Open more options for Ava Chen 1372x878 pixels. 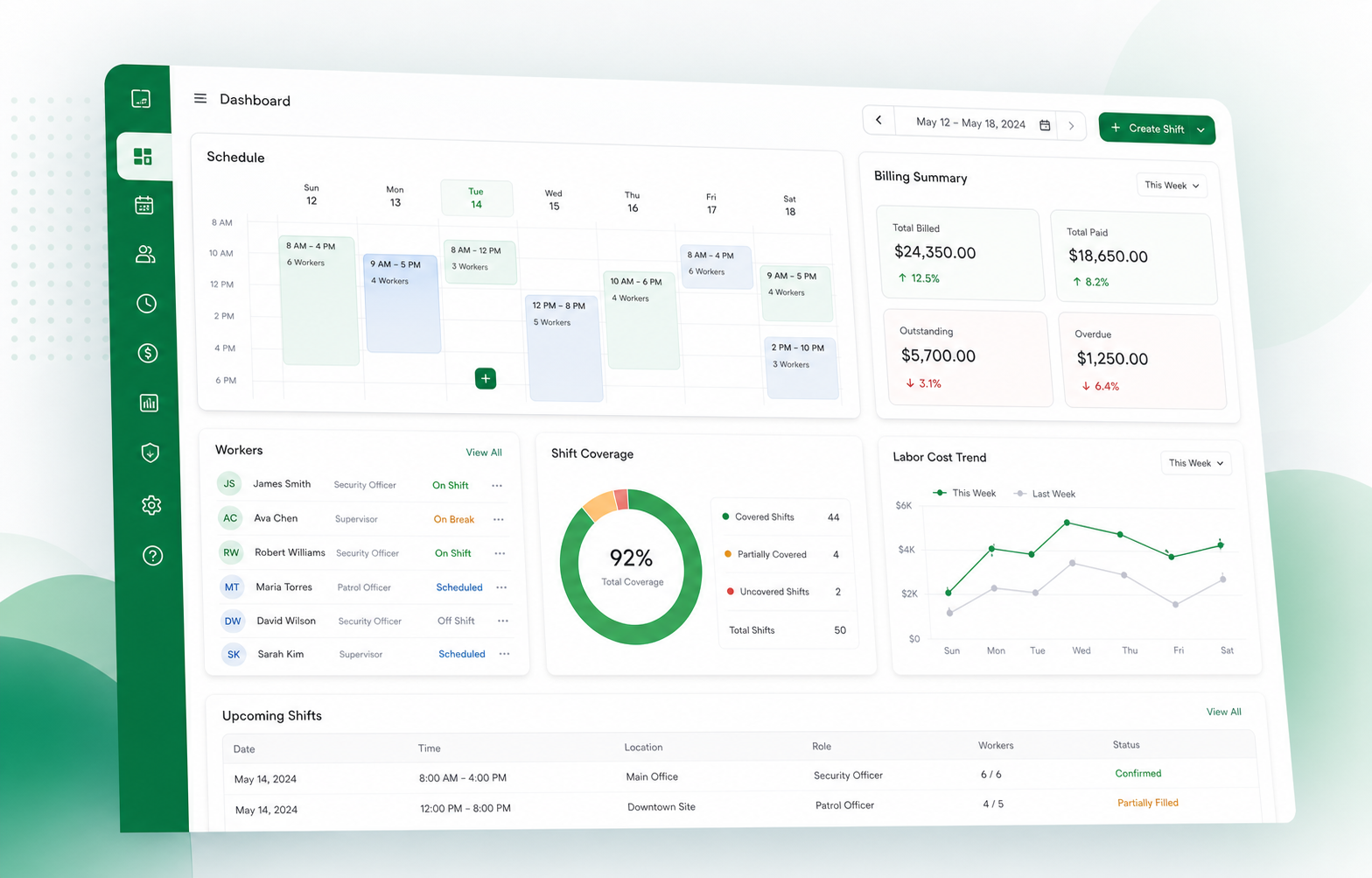(x=499, y=519)
